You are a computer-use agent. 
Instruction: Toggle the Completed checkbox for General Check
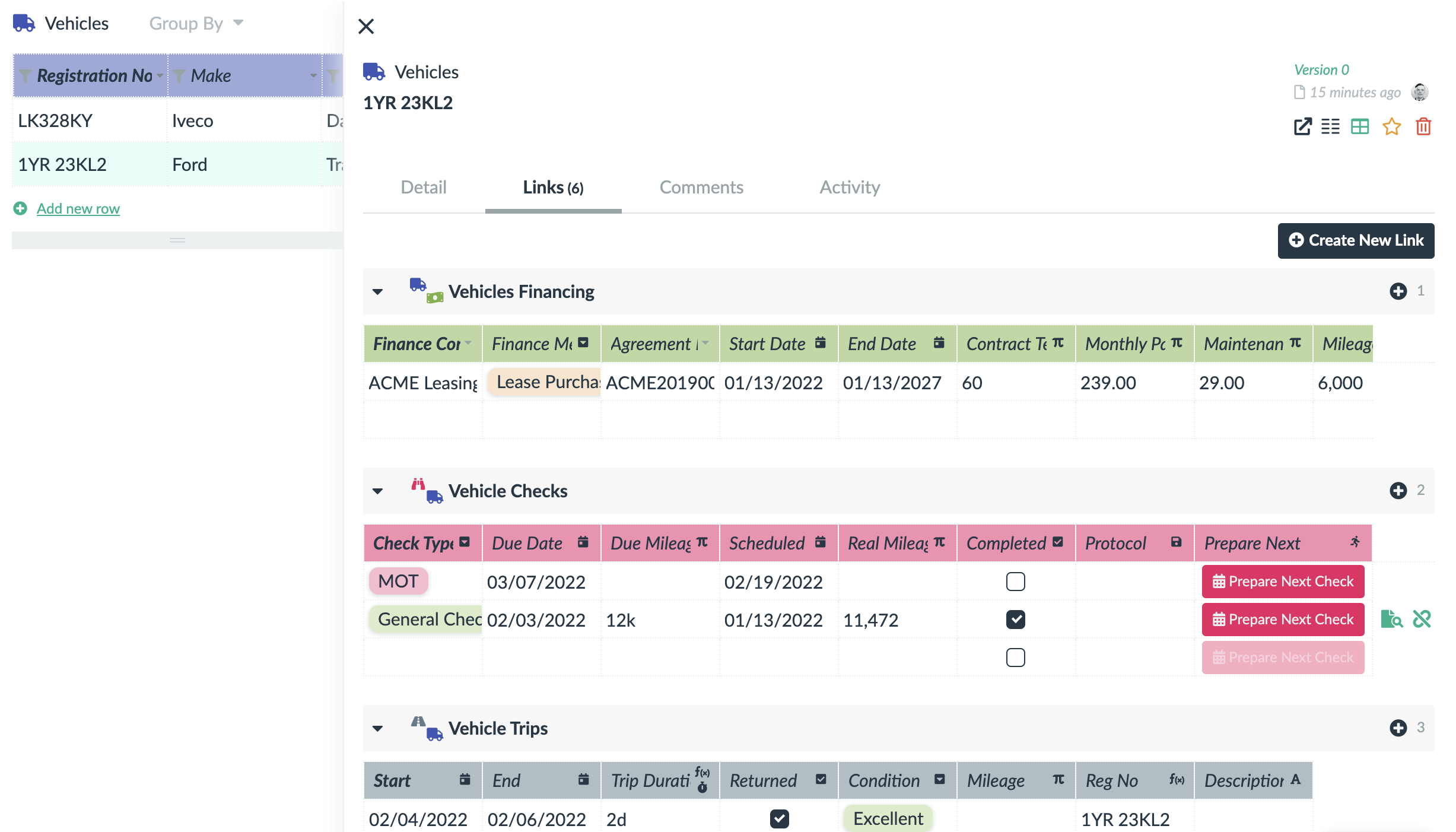[1016, 619]
